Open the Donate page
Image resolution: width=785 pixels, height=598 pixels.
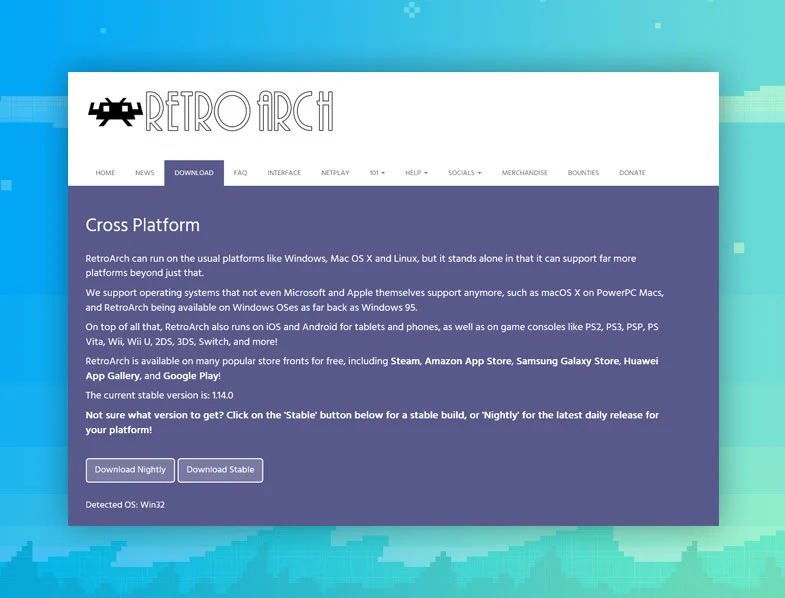click(x=632, y=173)
